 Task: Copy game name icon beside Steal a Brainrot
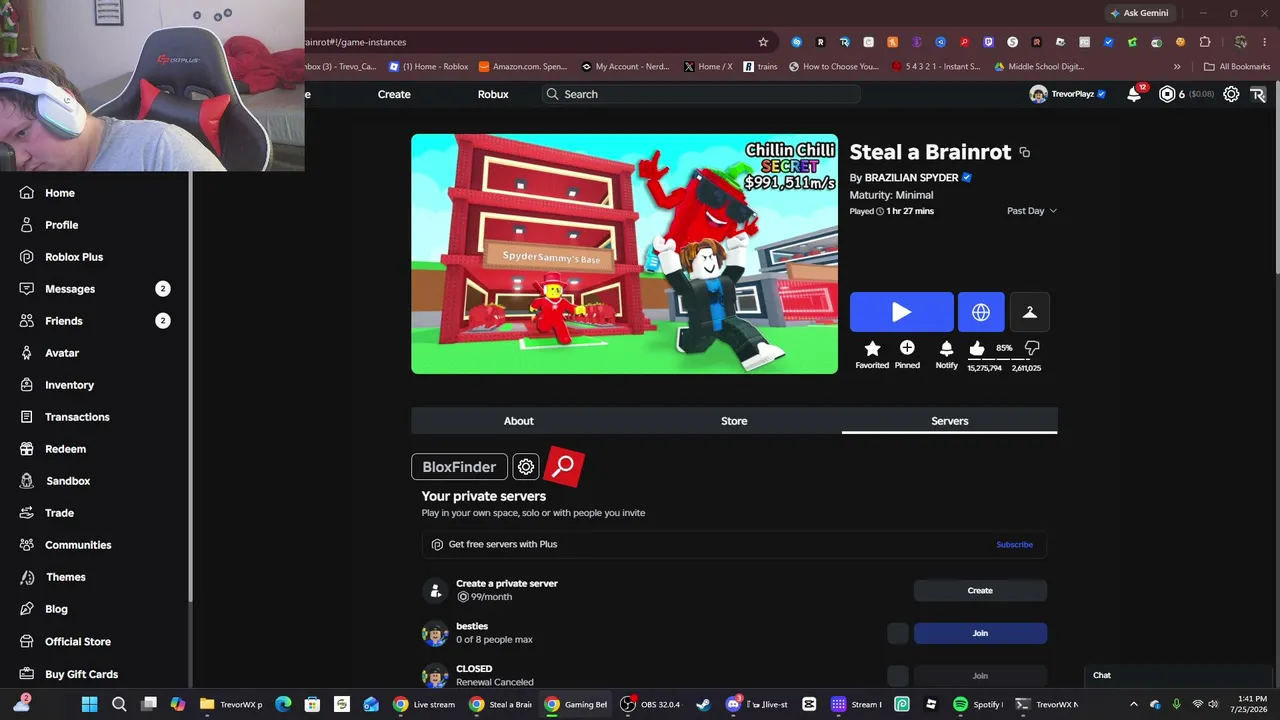pyautogui.click(x=1024, y=152)
